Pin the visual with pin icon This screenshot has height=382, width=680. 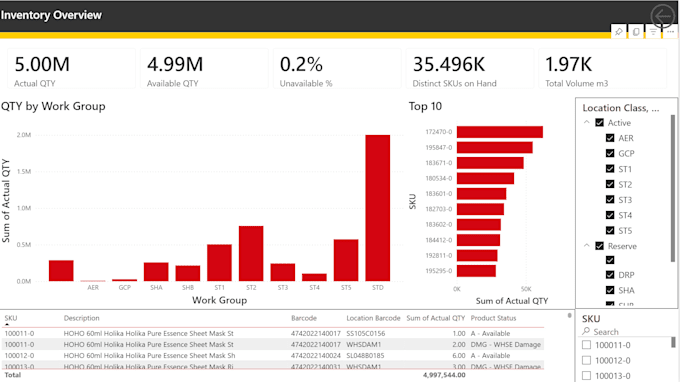[x=619, y=32]
